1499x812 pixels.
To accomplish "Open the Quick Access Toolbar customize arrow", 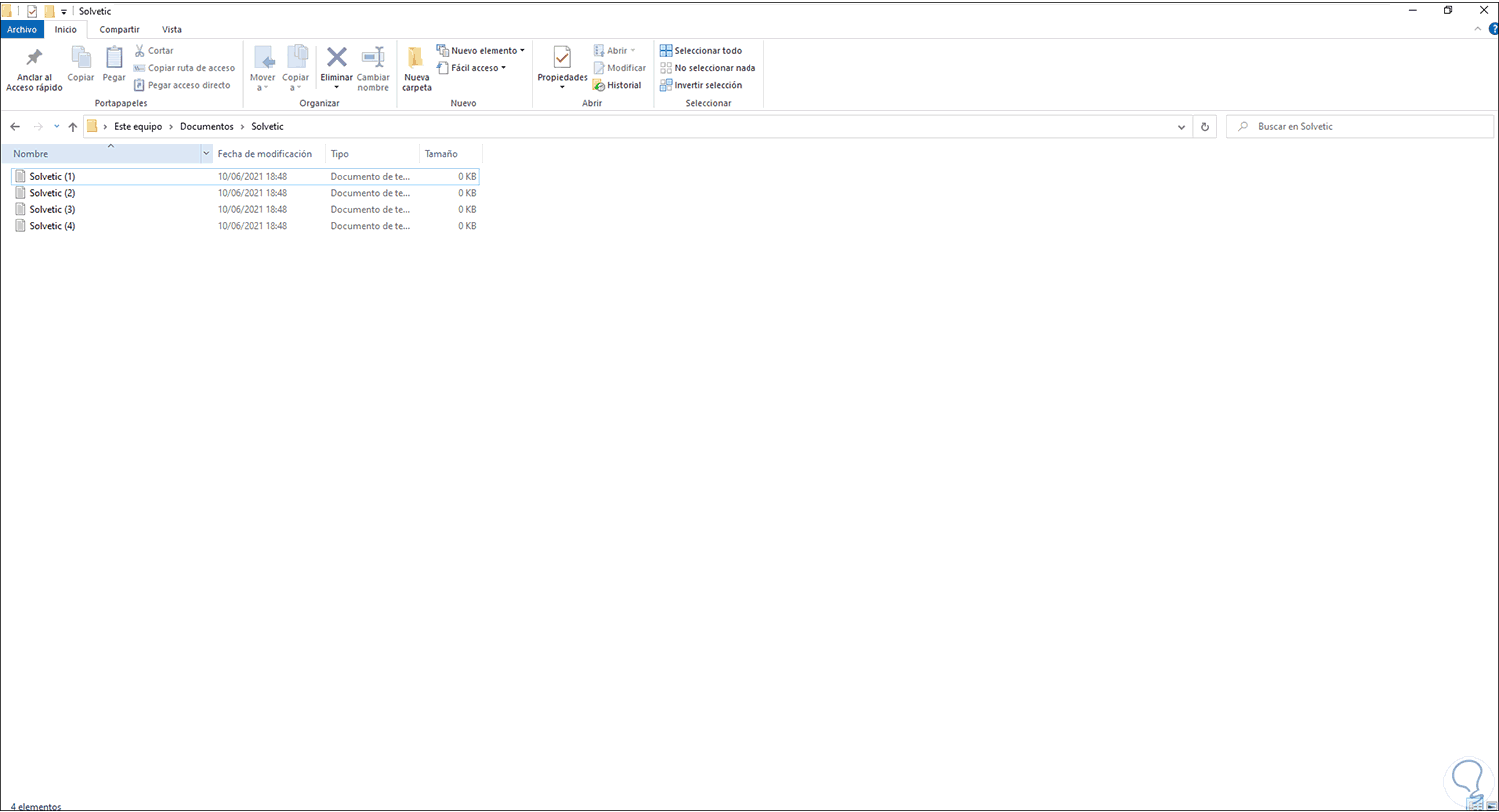I will pos(64,12).
